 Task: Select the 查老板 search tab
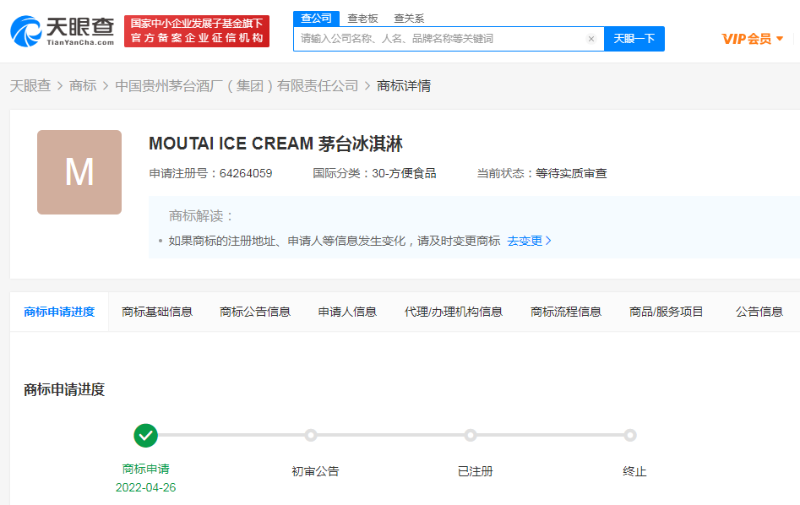pyautogui.click(x=363, y=19)
